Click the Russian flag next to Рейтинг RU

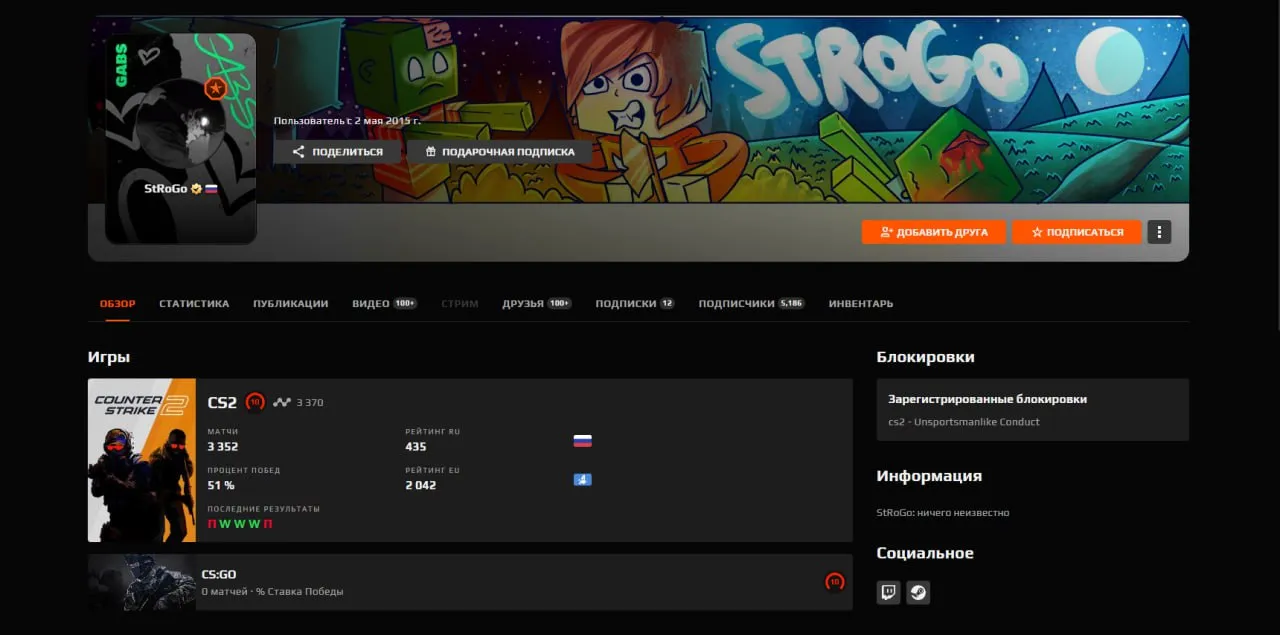[x=582, y=441]
